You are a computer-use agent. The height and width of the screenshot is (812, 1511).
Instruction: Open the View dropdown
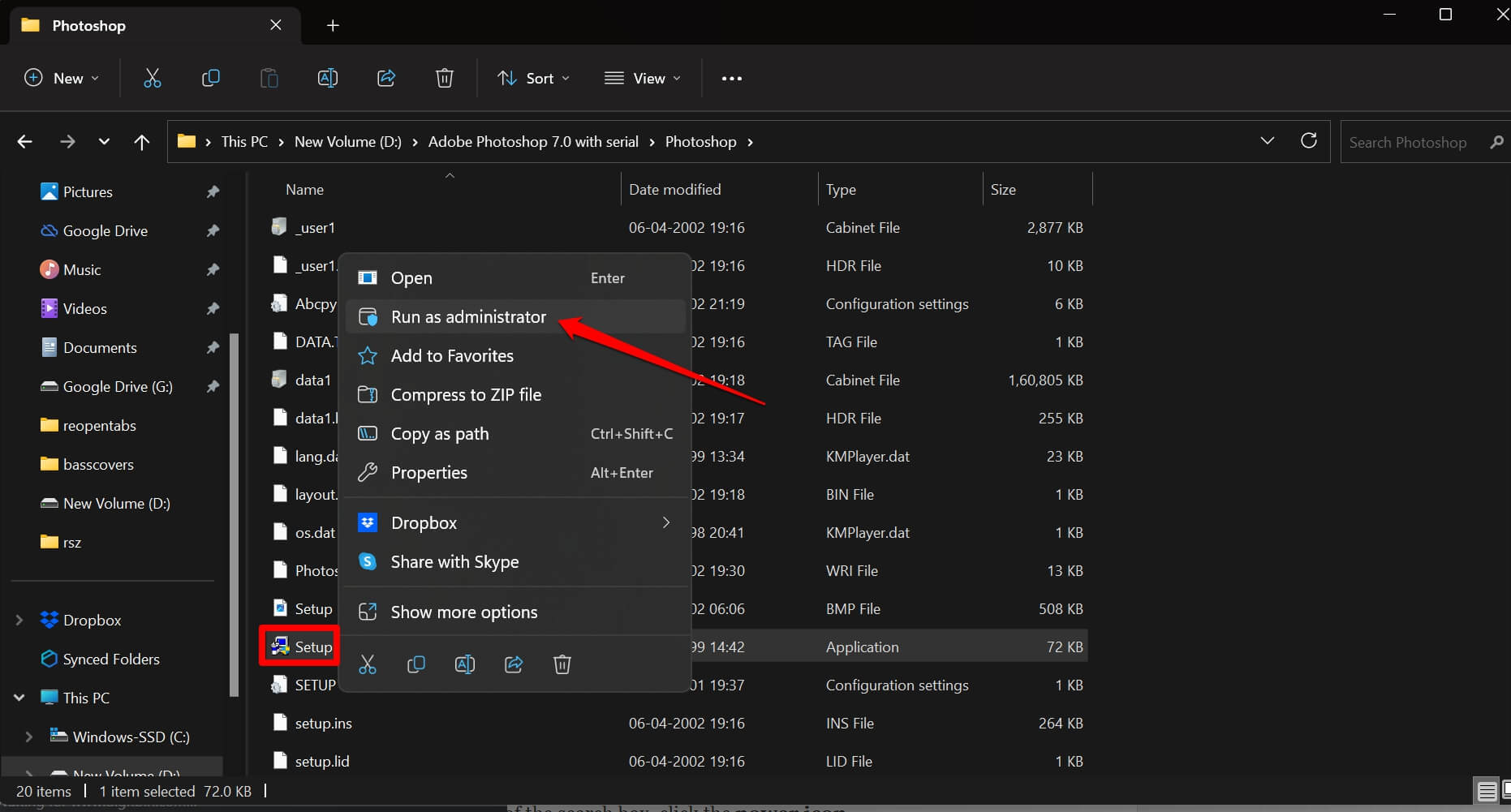coord(643,78)
